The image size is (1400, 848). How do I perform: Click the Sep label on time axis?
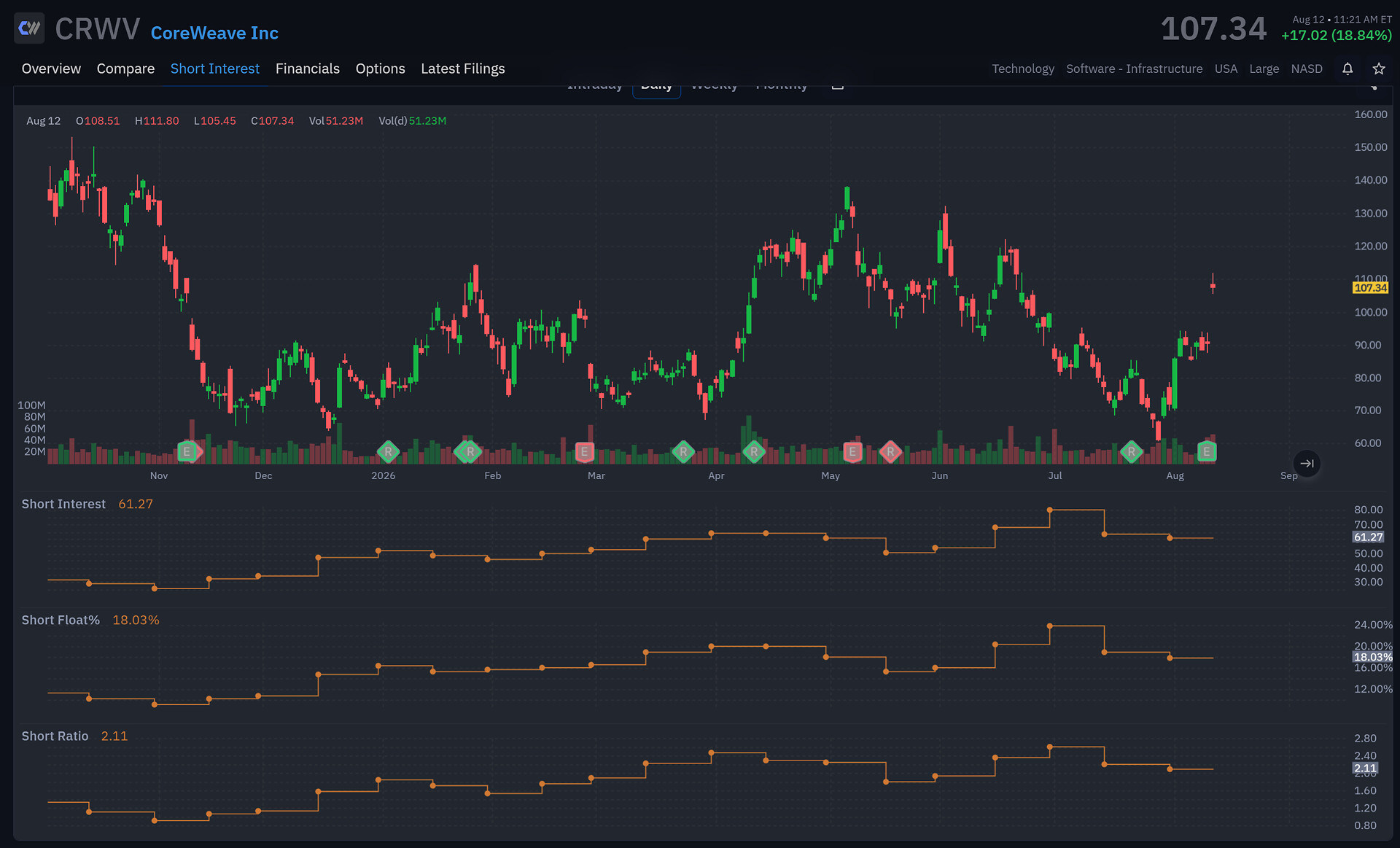click(1288, 475)
